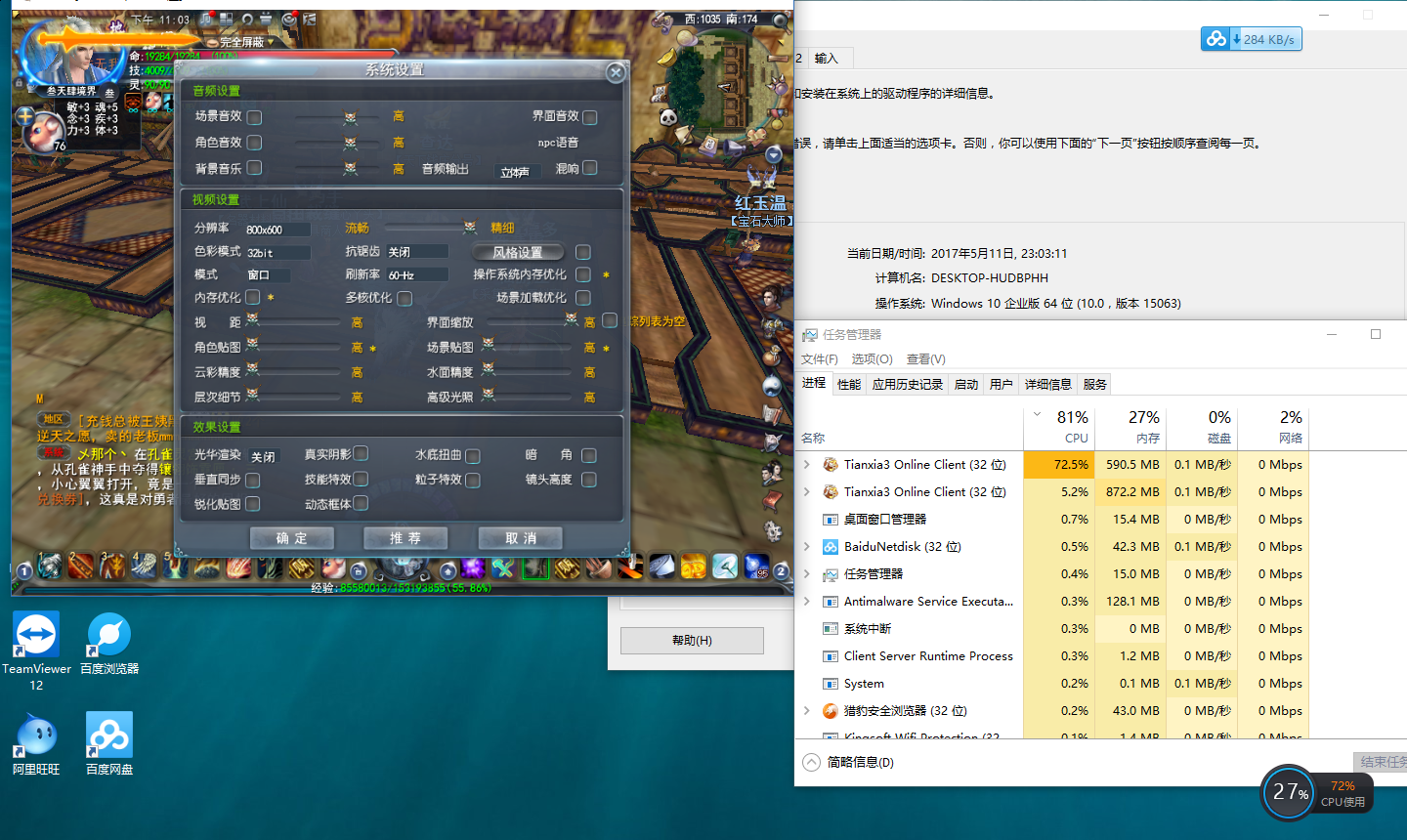Viewport: 1407px width, 840px height.
Task: Toggle the 垂直同步 checkbox
Action: coord(252,480)
